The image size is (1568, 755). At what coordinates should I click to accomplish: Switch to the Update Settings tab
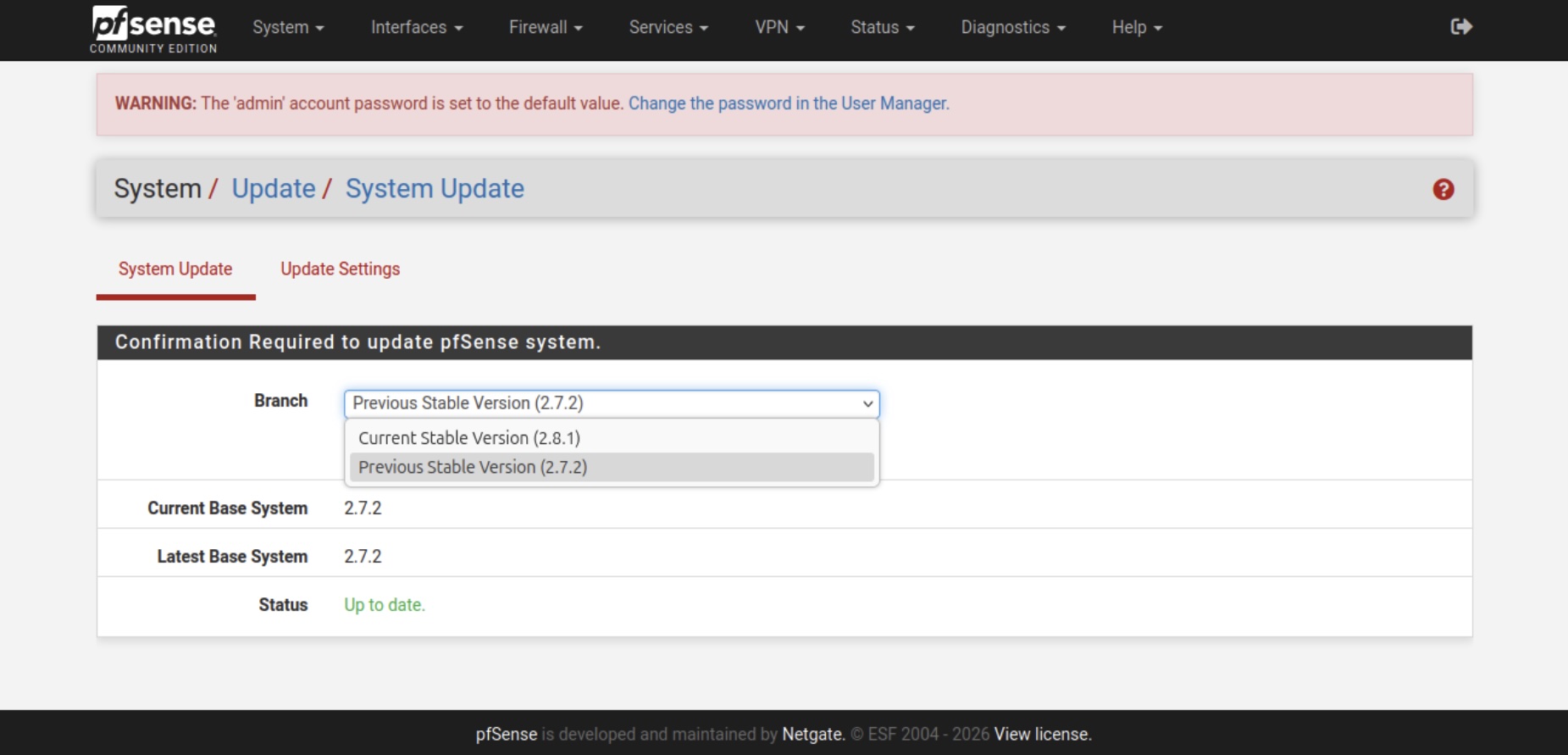pyautogui.click(x=340, y=269)
